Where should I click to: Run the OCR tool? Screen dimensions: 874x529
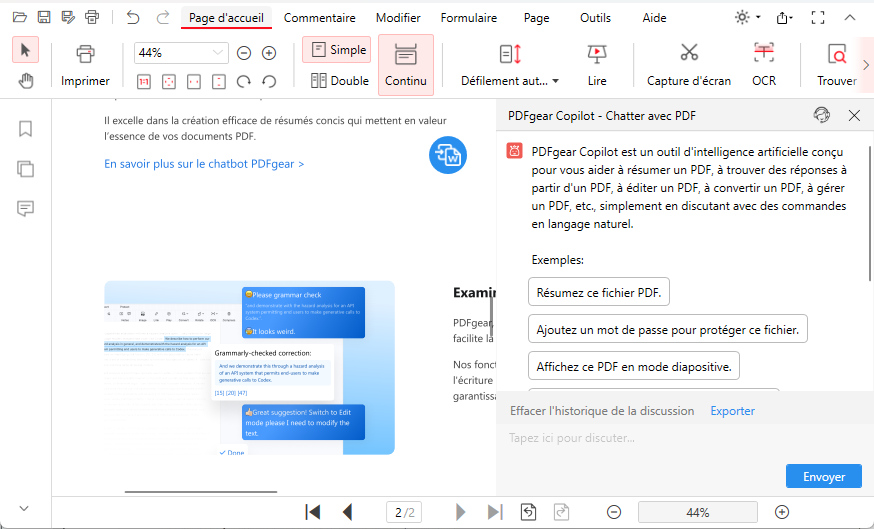pyautogui.click(x=764, y=65)
